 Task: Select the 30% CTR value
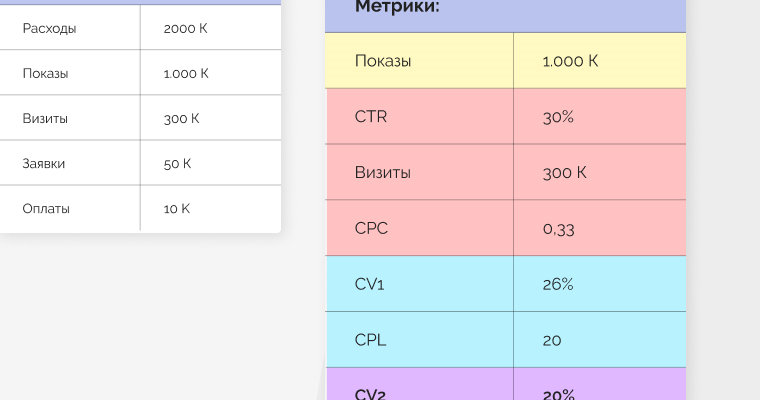tap(558, 116)
